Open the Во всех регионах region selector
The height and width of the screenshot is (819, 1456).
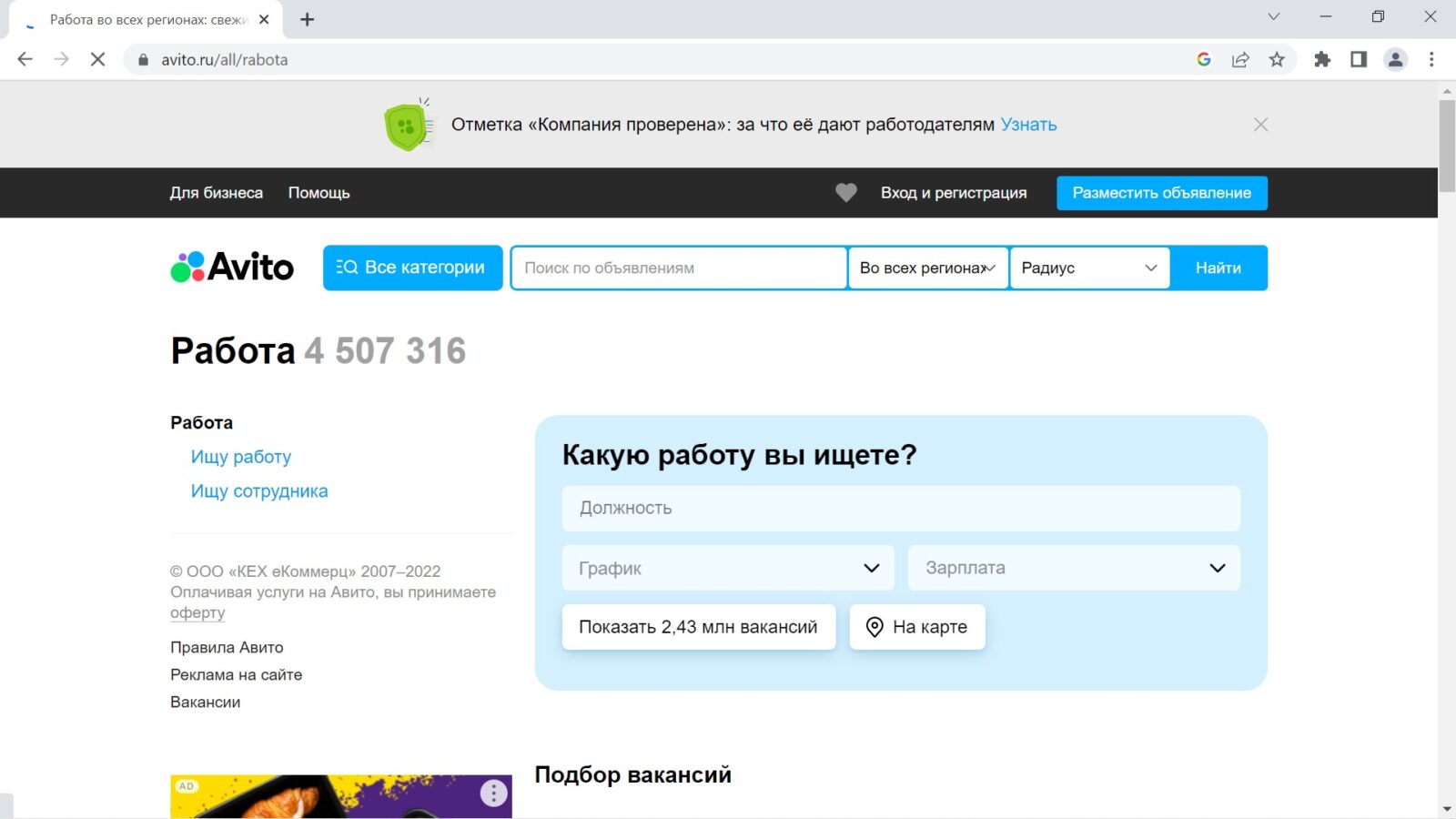point(927,268)
